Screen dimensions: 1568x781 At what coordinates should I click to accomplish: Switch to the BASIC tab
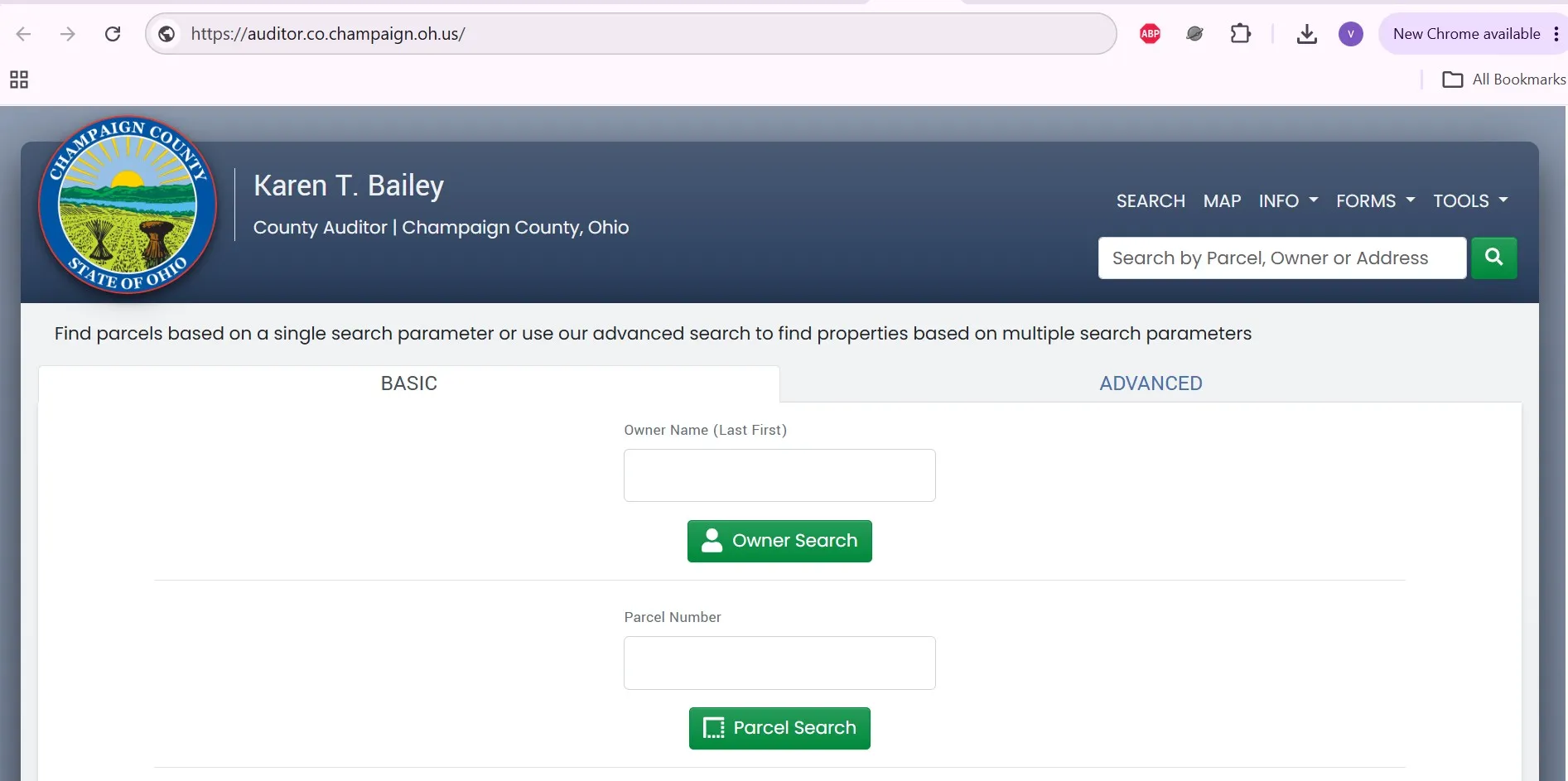pyautogui.click(x=409, y=383)
